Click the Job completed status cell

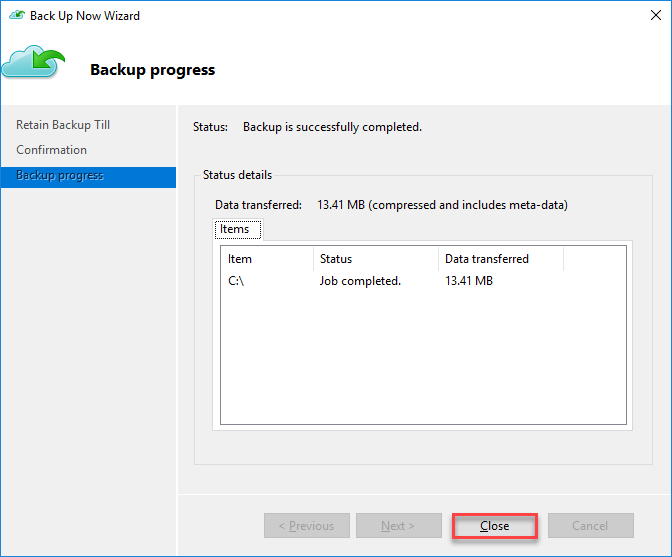click(360, 281)
